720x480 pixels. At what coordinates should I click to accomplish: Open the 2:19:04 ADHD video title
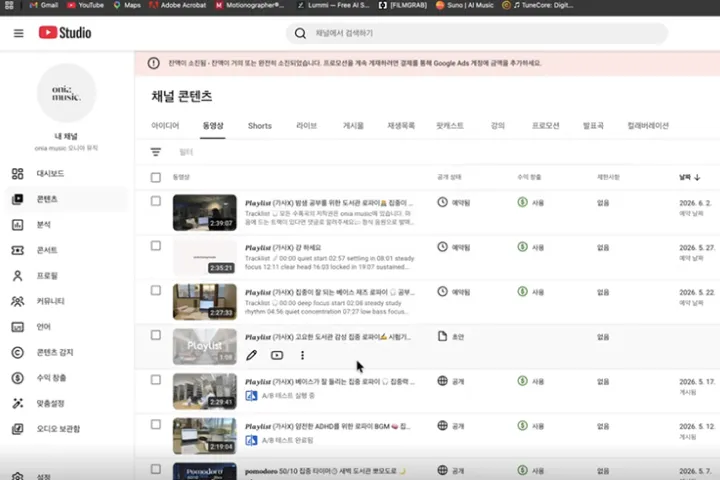click(x=328, y=426)
